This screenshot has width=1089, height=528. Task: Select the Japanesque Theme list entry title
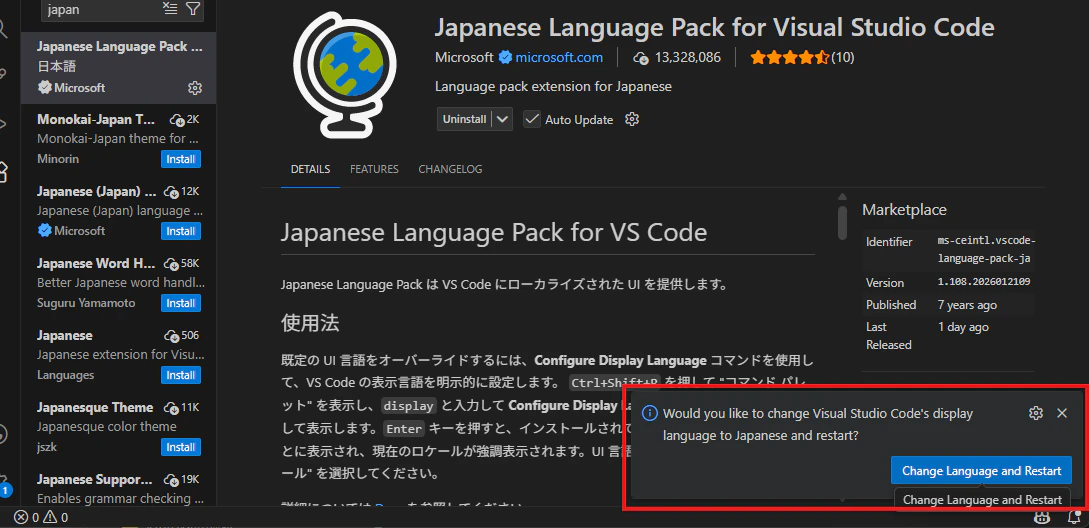click(x=94, y=407)
